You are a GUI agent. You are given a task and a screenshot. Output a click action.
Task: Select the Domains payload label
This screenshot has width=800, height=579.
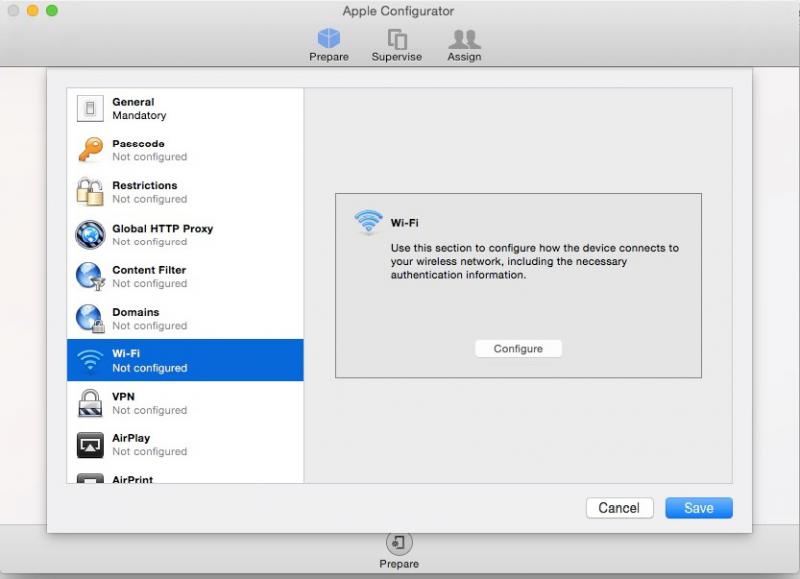coord(136,312)
